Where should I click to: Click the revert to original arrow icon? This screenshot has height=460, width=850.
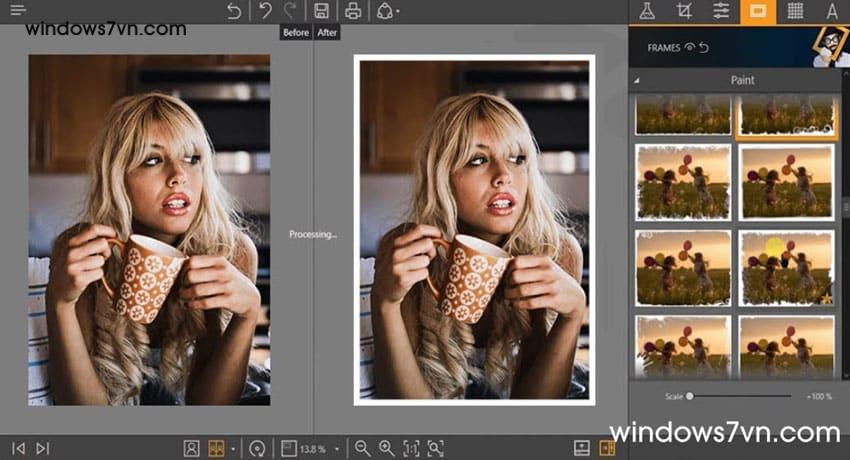[234, 11]
